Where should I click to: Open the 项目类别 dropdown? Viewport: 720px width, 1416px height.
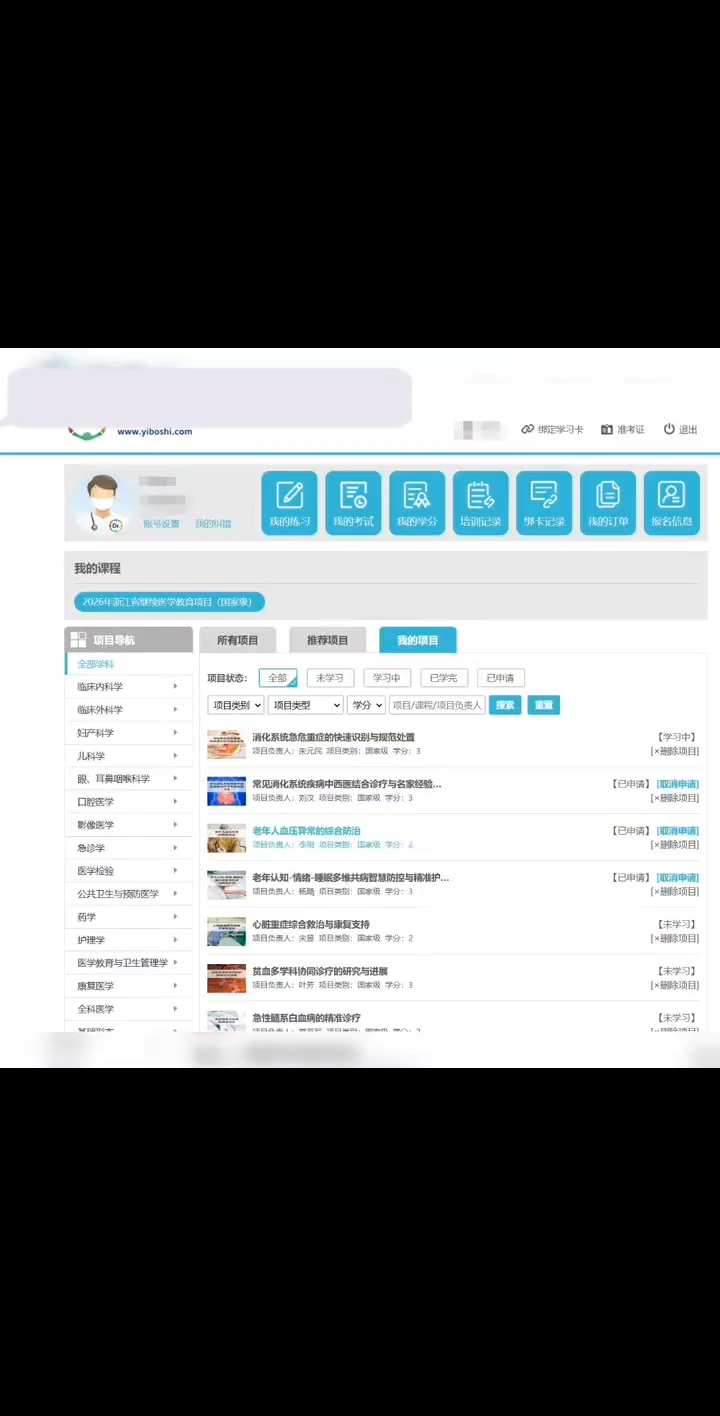click(x=236, y=705)
